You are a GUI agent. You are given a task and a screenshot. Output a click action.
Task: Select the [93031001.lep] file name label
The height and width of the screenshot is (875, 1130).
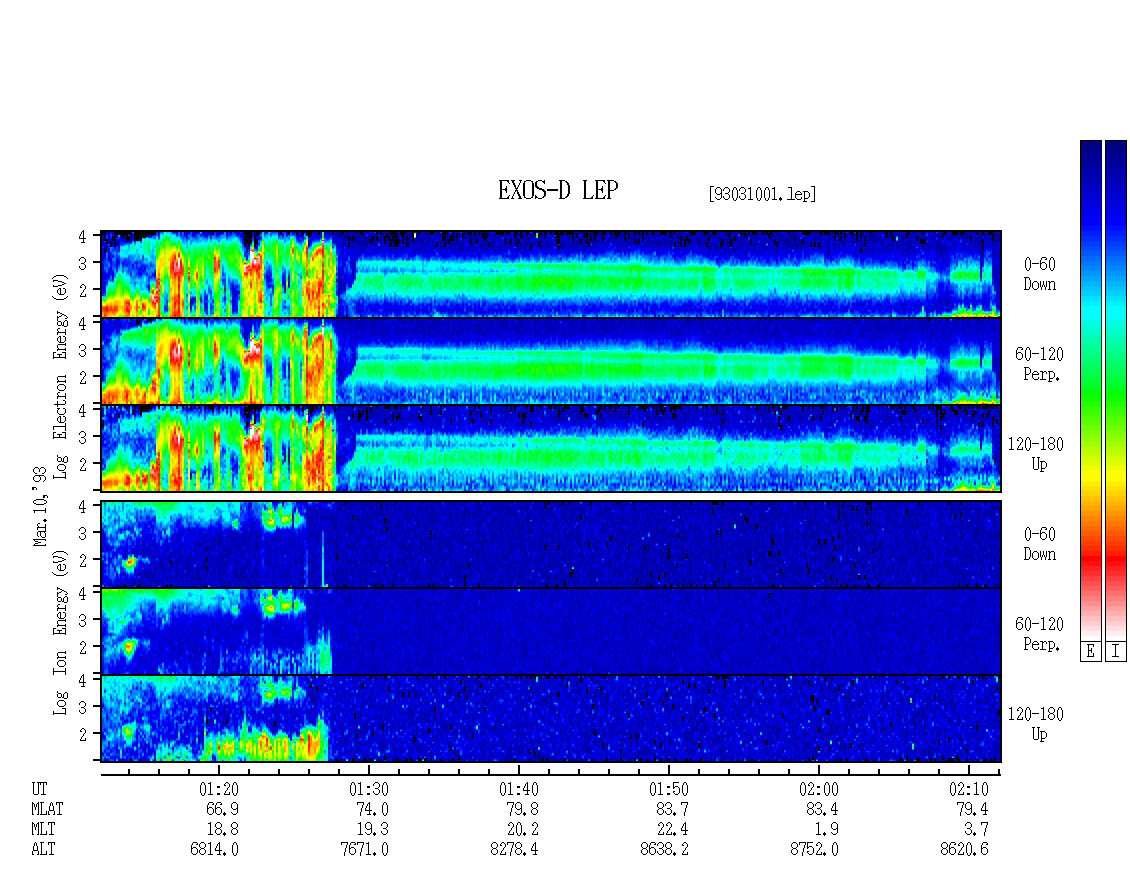(x=762, y=194)
